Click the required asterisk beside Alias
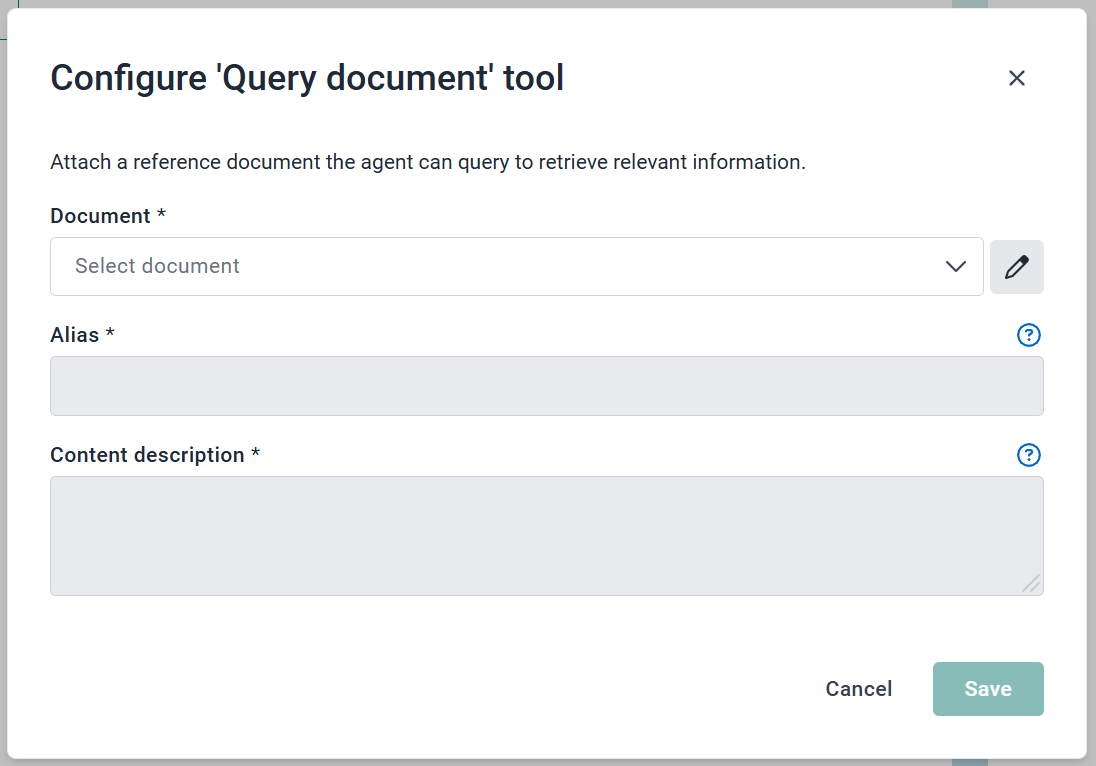The image size is (1096, 766). coord(110,334)
